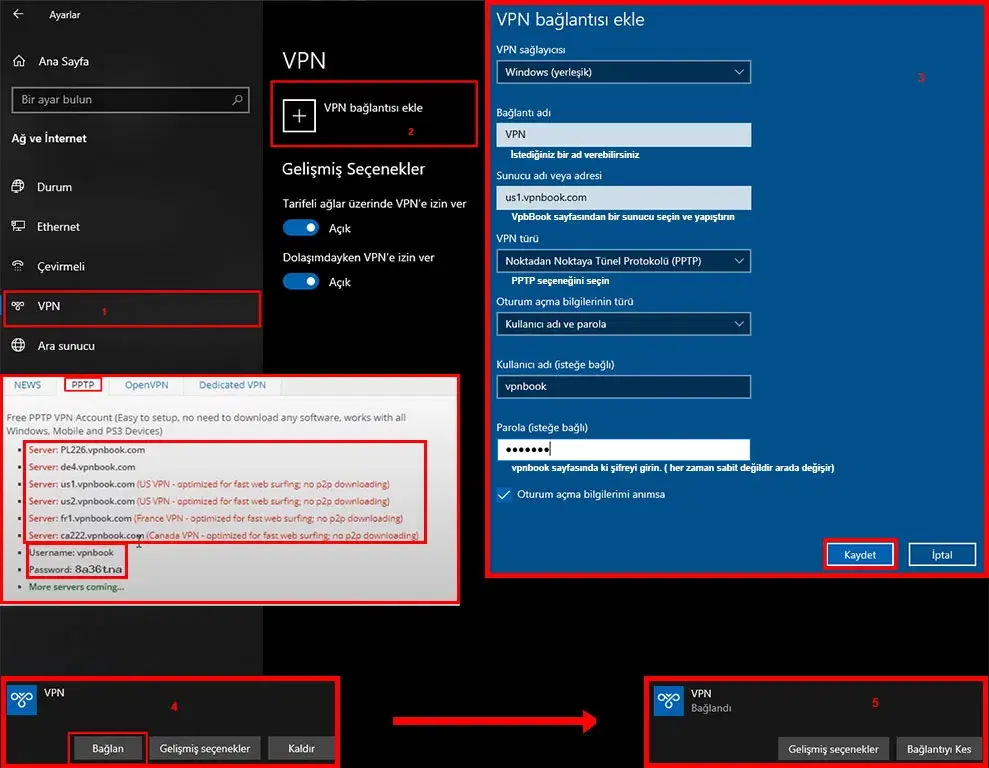
Task: Click the Bağlantıyı Kes button
Action: point(939,749)
